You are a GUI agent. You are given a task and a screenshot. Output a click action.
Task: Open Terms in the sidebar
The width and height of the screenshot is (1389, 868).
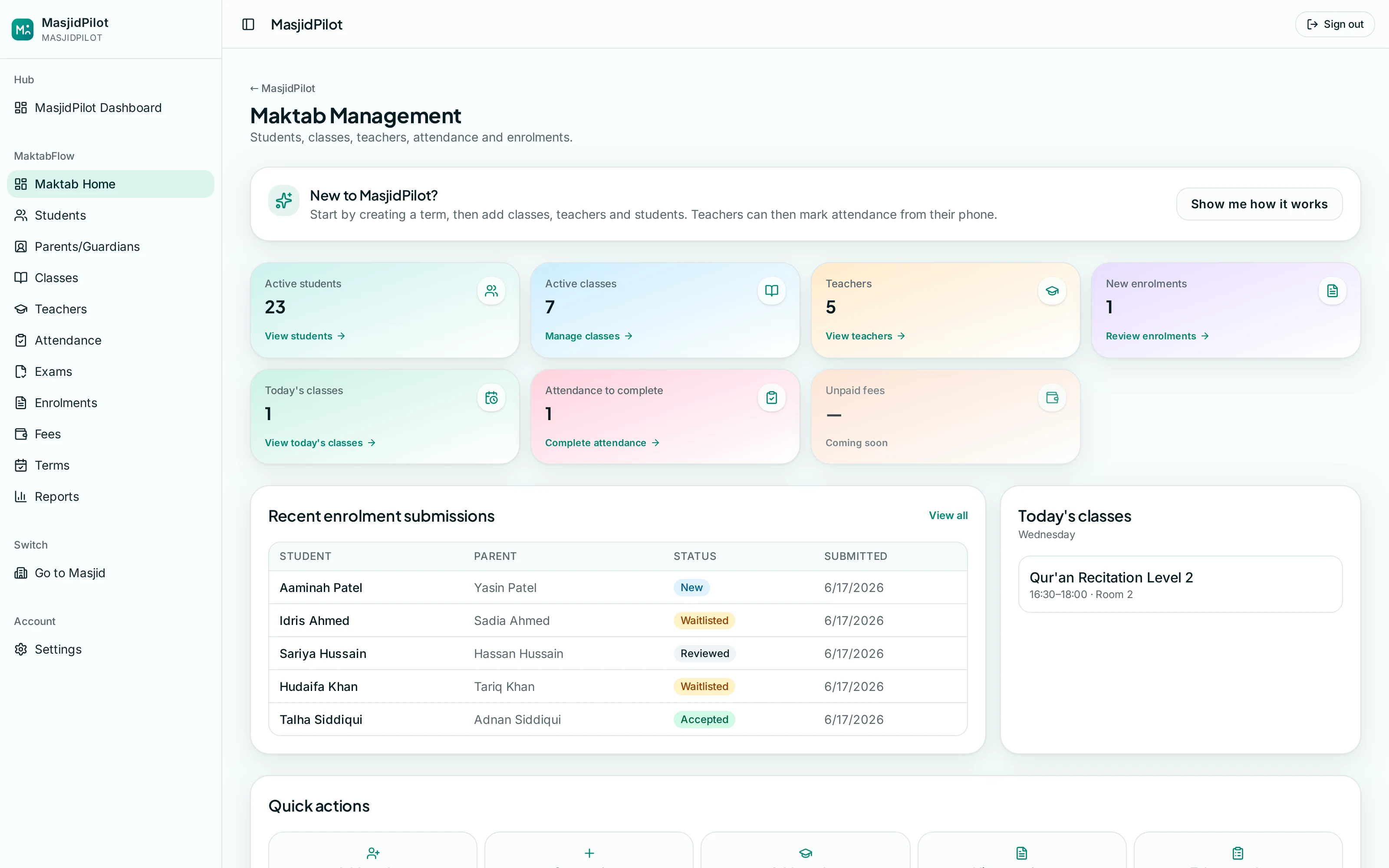point(110,466)
